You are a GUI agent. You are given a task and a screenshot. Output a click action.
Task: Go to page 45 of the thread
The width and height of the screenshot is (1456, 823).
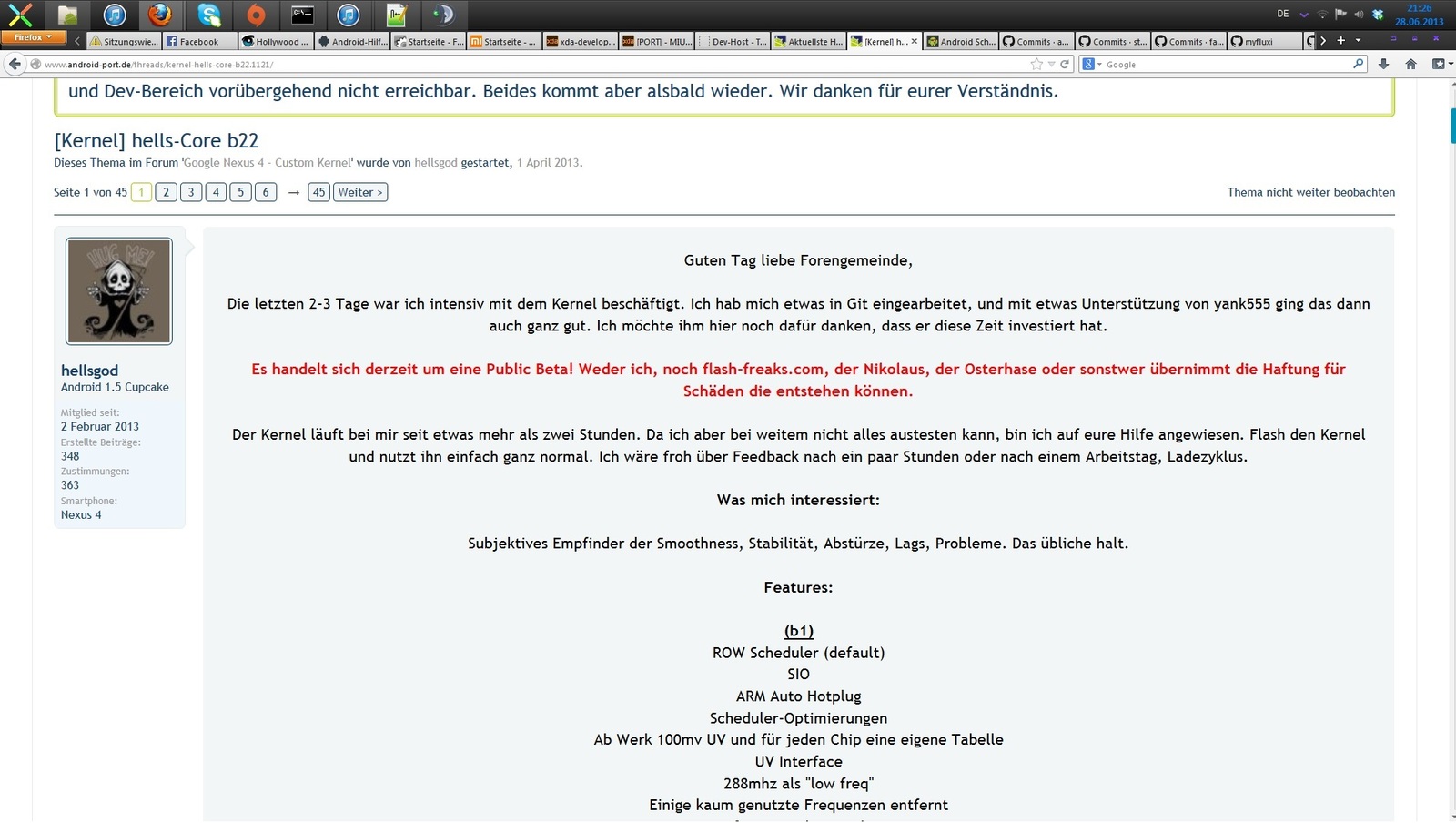coord(318,192)
